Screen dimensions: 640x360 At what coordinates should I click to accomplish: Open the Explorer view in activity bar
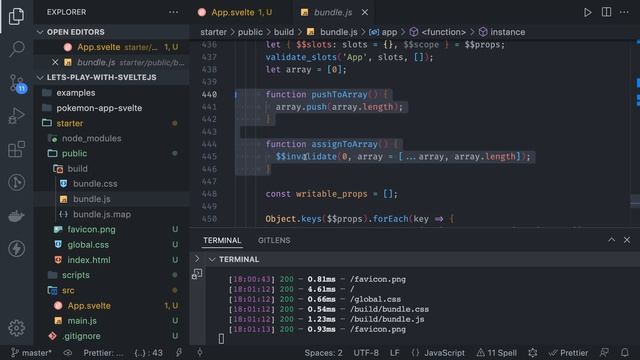click(x=16, y=16)
